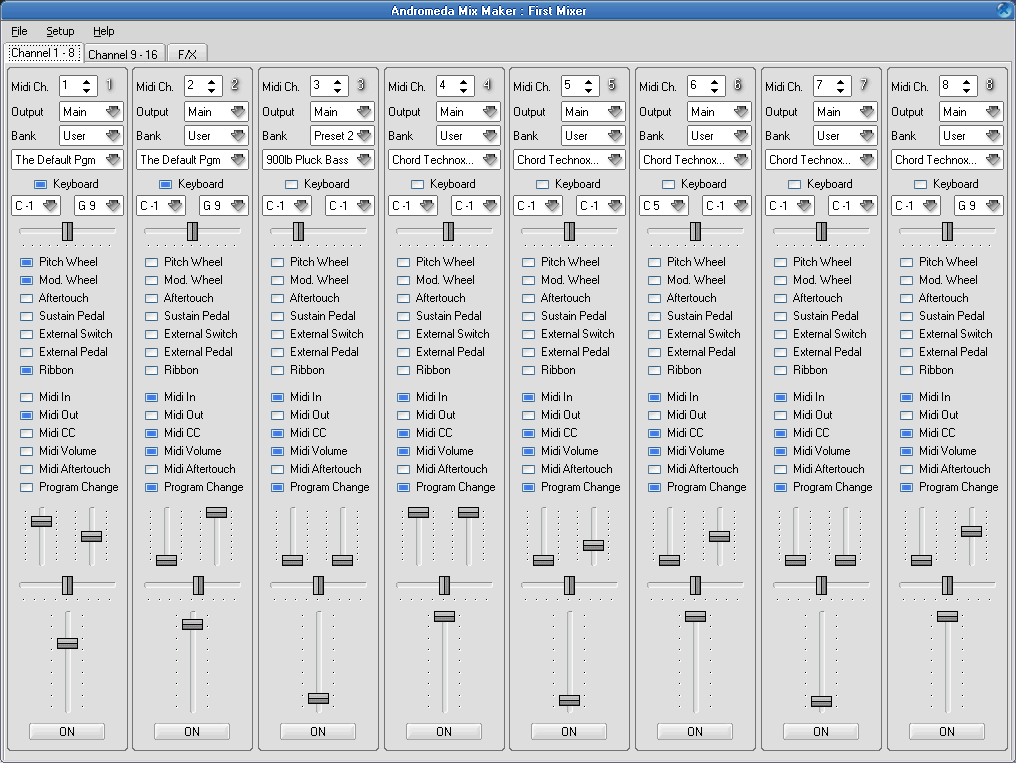Click the ON button for channel 2
The width and height of the screenshot is (1016, 763).
pos(192,731)
